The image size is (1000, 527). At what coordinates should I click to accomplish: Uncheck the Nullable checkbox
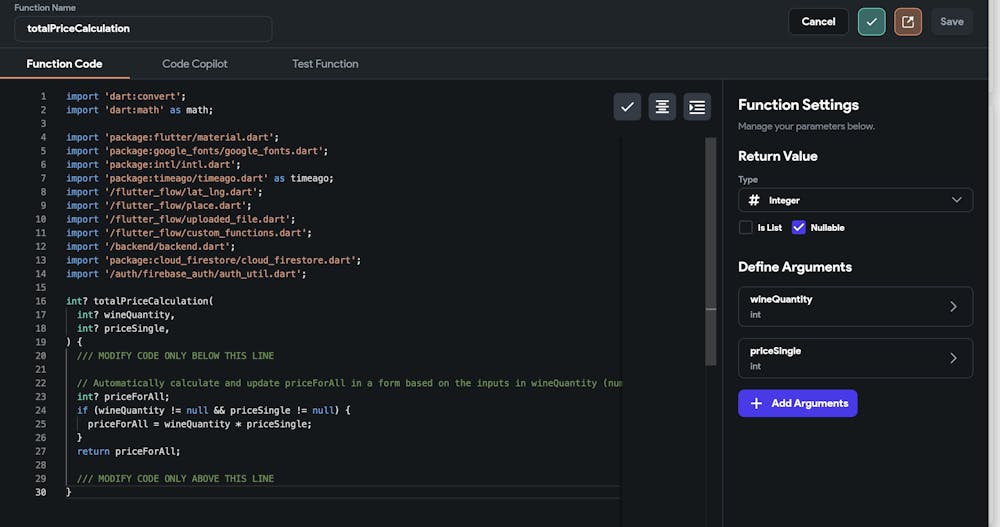(798, 228)
